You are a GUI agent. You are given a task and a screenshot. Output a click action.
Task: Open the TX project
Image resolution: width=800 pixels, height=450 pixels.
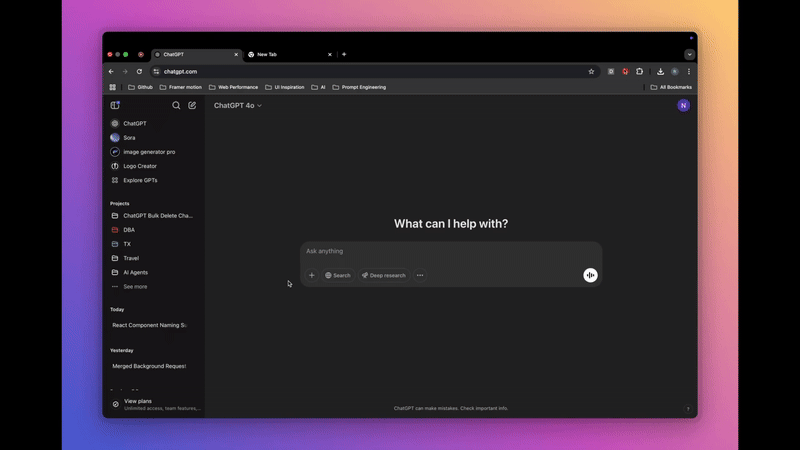[x=154, y=244]
